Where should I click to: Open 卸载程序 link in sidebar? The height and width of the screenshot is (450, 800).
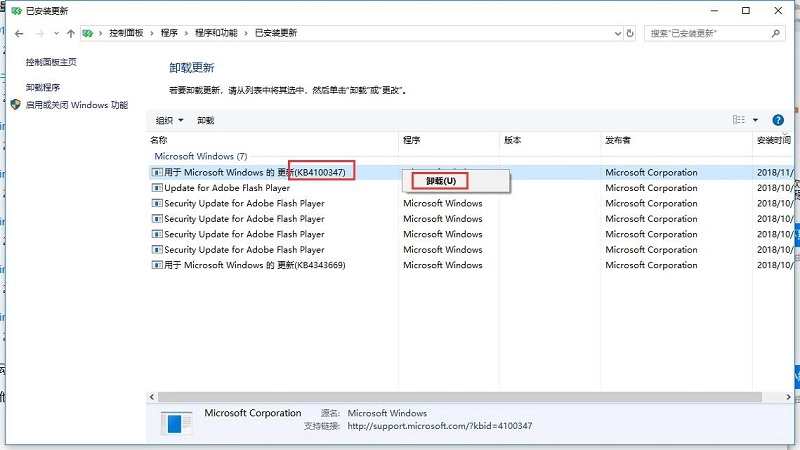[43, 87]
